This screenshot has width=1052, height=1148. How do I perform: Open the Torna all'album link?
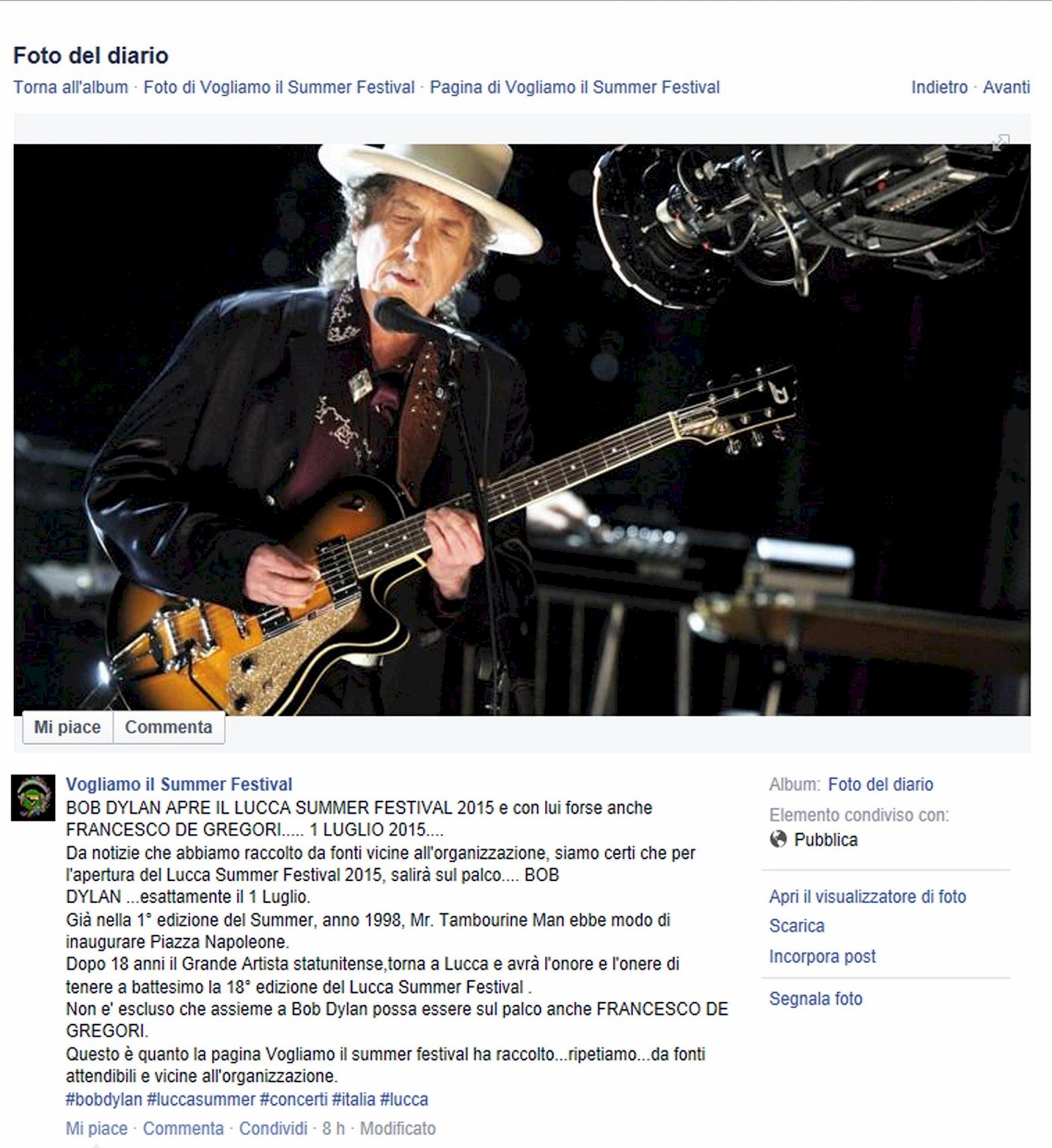click(71, 87)
